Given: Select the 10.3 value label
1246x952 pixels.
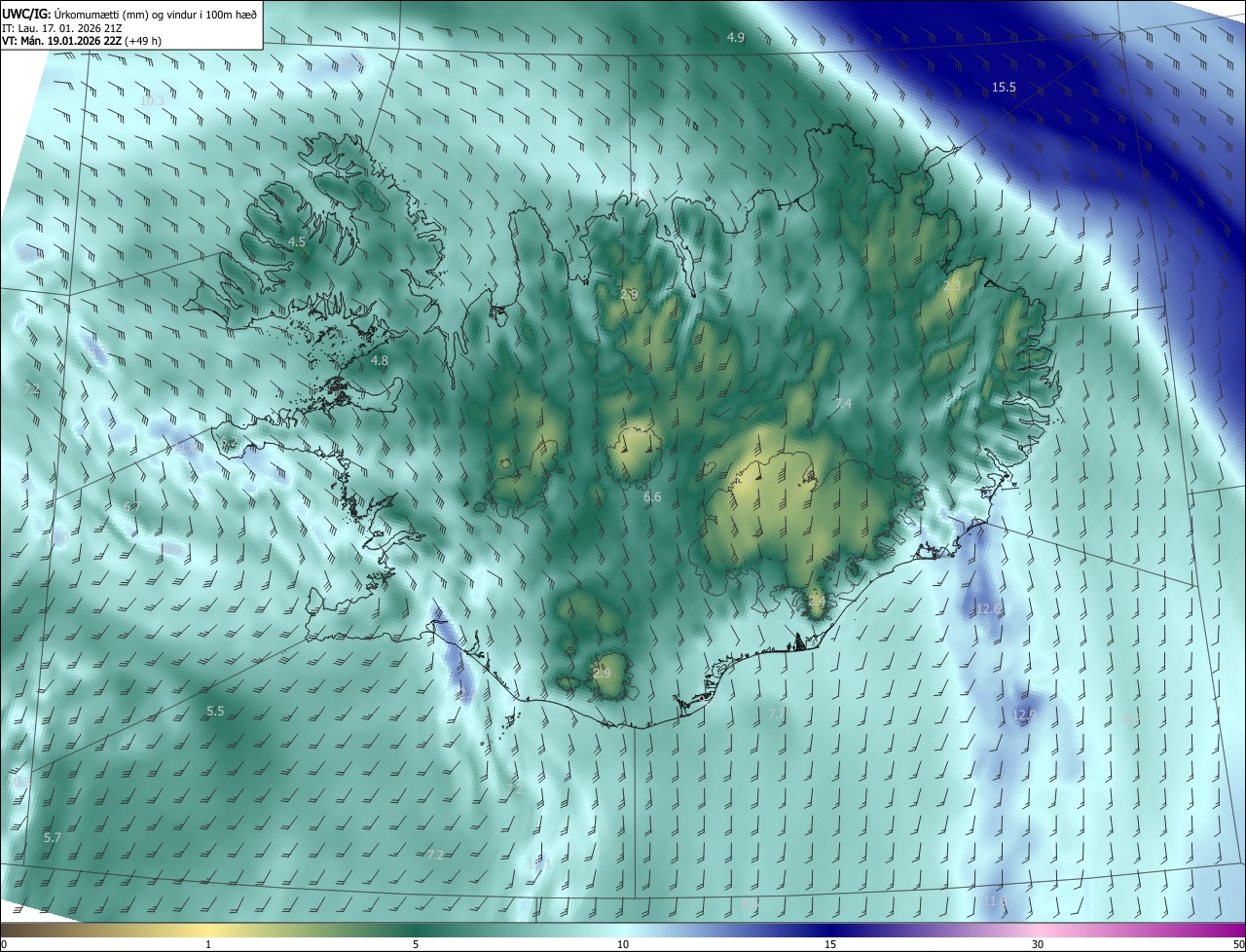Looking at the screenshot, I should tap(152, 100).
